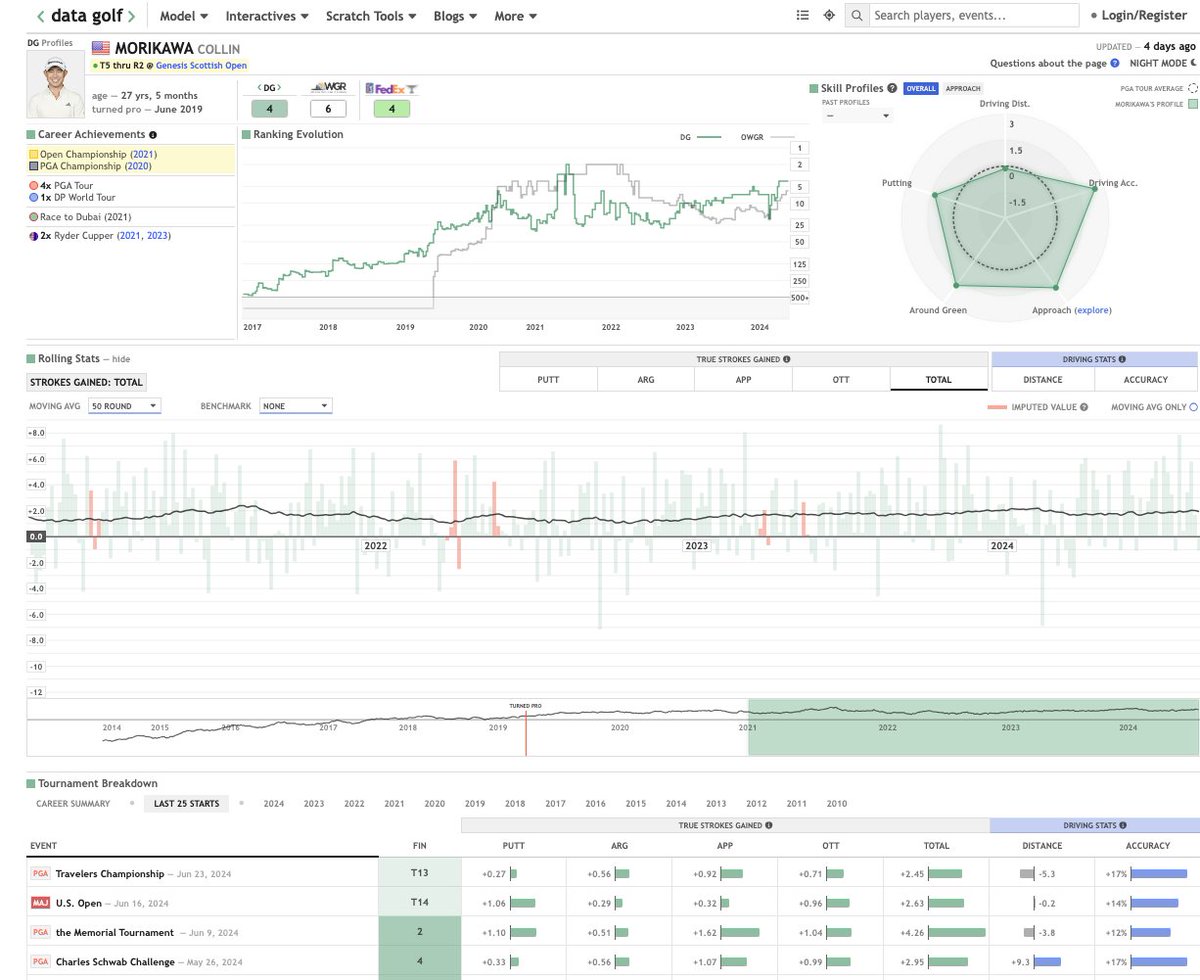Click the Imputed Value red legend swatch
Screen dimensions: 1200x980
997,407
